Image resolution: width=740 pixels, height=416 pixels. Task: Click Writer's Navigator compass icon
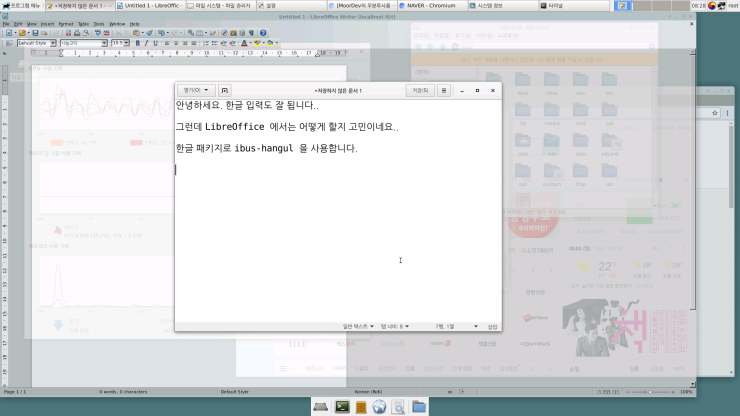pyautogui.click(x=224, y=33)
